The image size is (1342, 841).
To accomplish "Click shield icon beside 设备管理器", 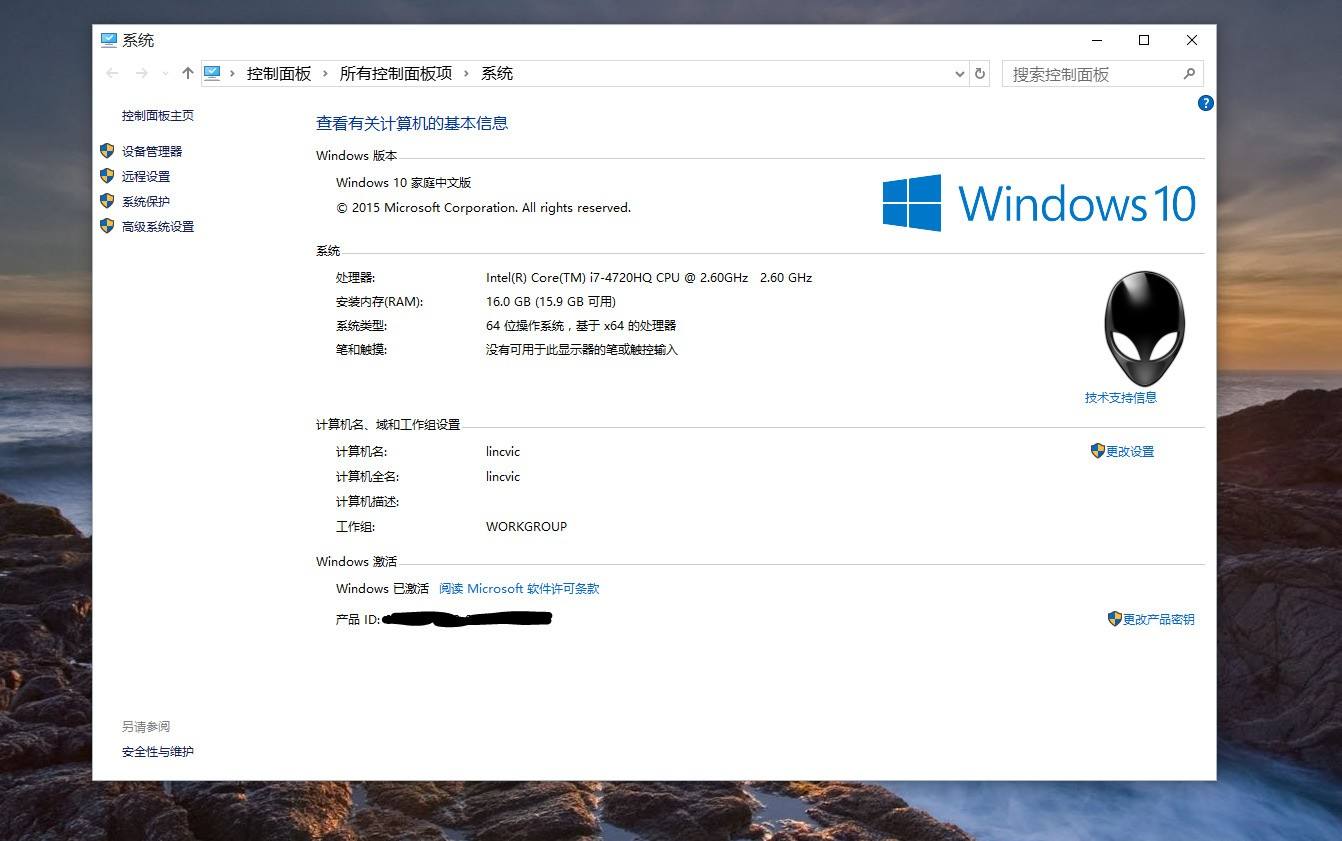I will pos(107,151).
